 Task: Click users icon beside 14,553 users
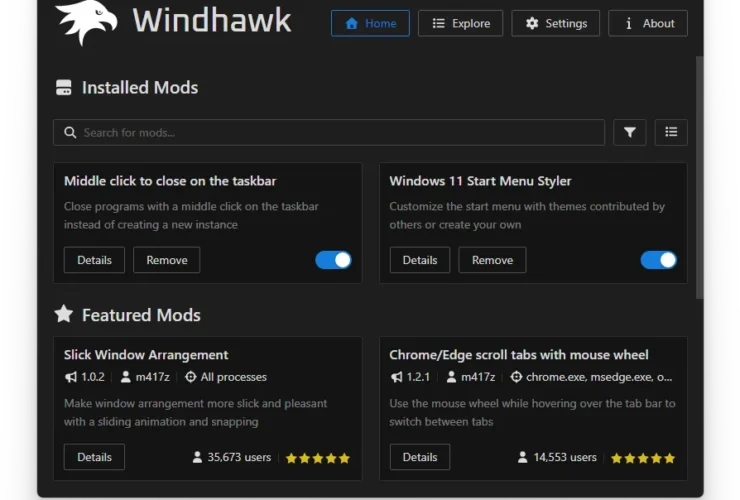click(522, 457)
